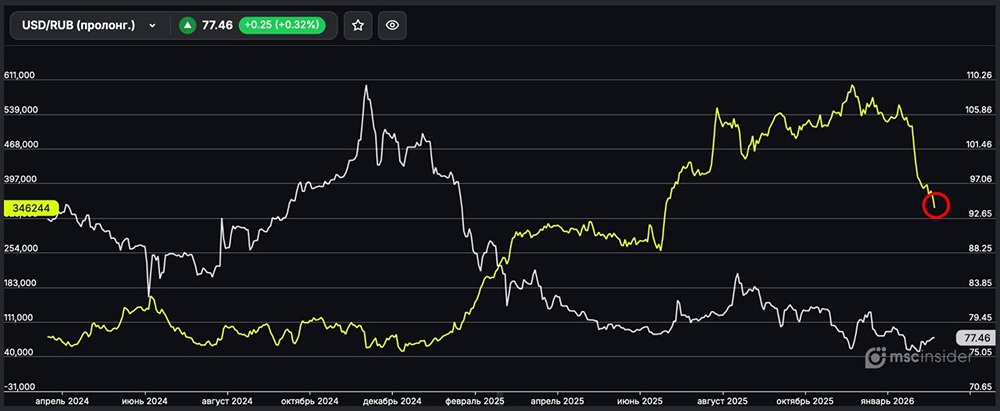This screenshot has width=1000, height=411.
Task: Click the 70.65 right axis label
Action: point(979,387)
